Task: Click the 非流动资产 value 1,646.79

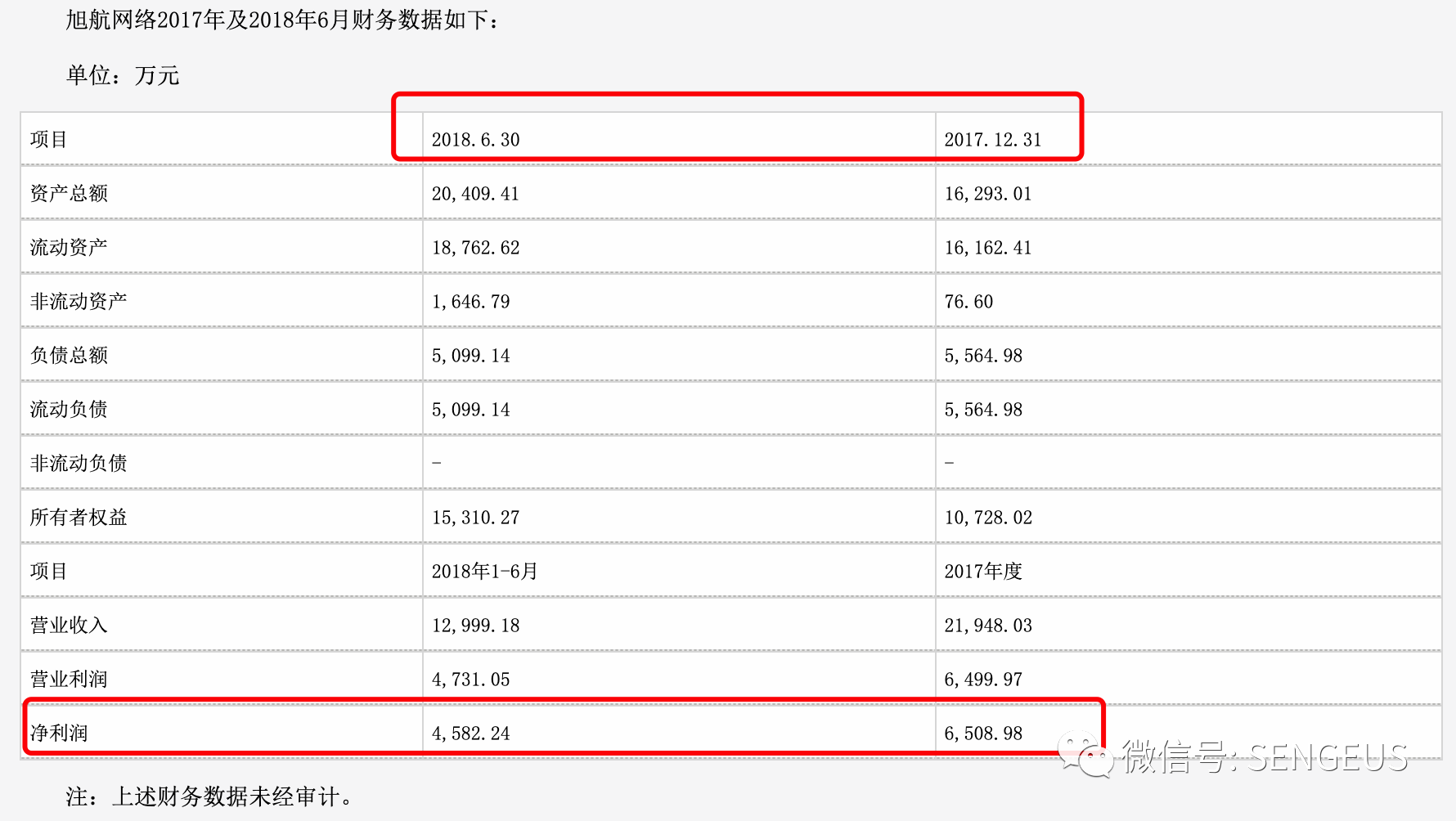Action: pos(470,302)
